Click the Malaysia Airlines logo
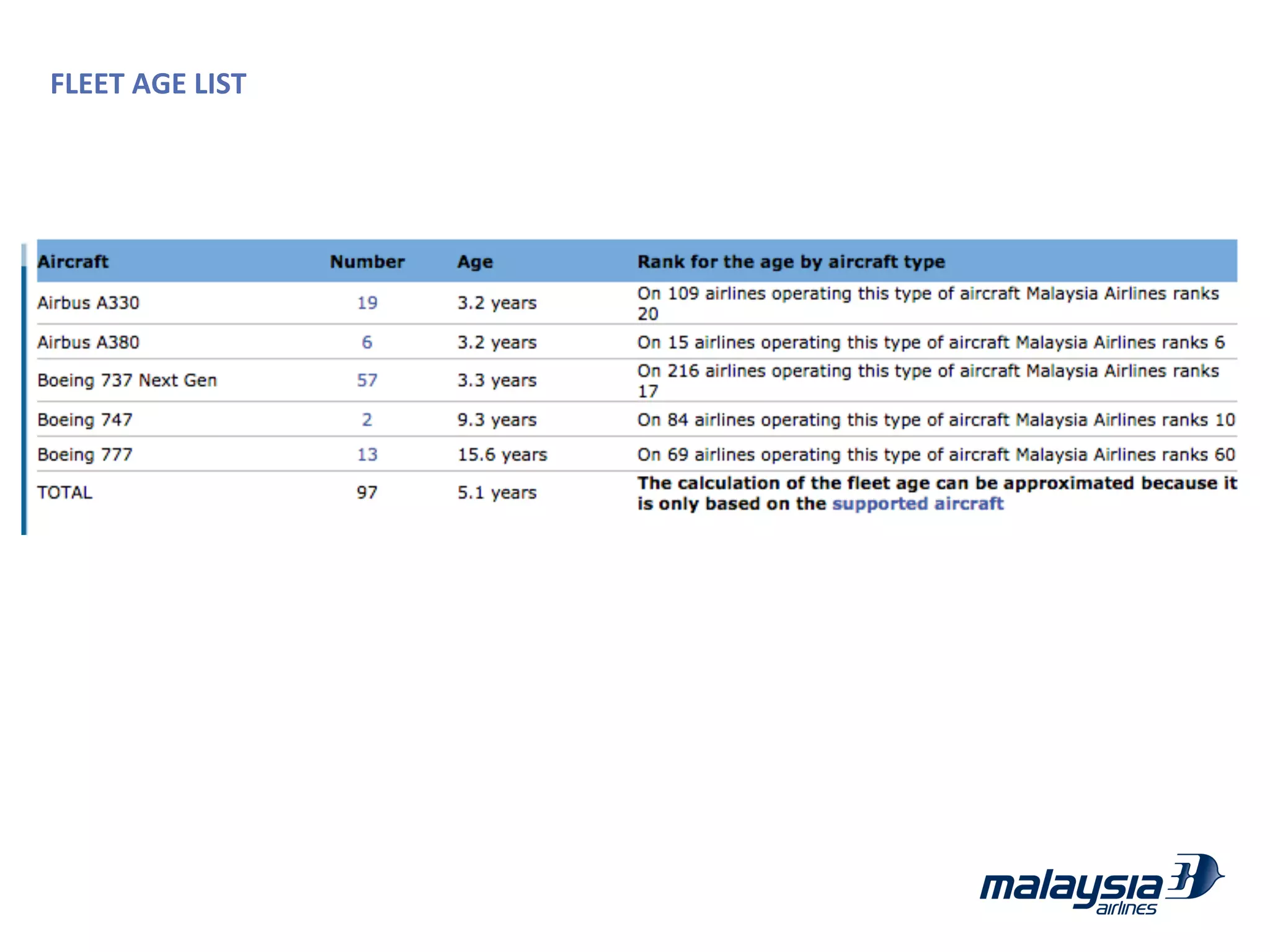 click(1102, 885)
